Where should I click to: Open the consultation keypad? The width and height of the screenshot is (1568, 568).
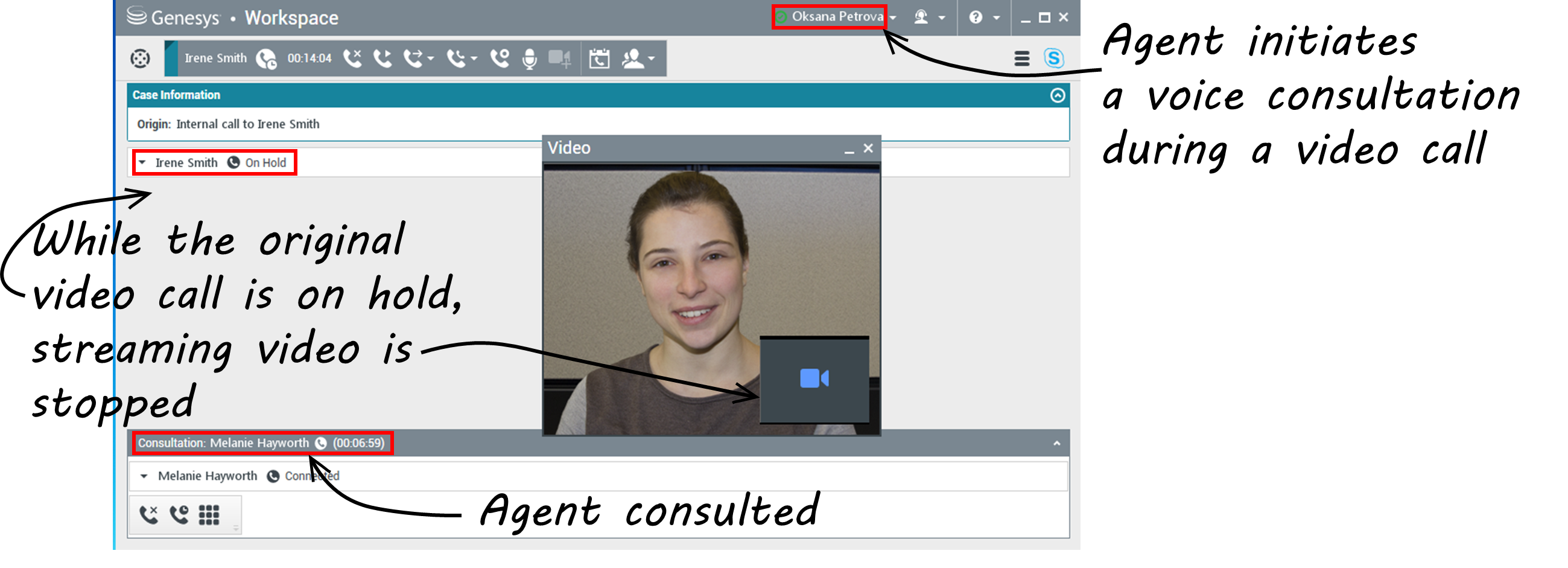(209, 515)
